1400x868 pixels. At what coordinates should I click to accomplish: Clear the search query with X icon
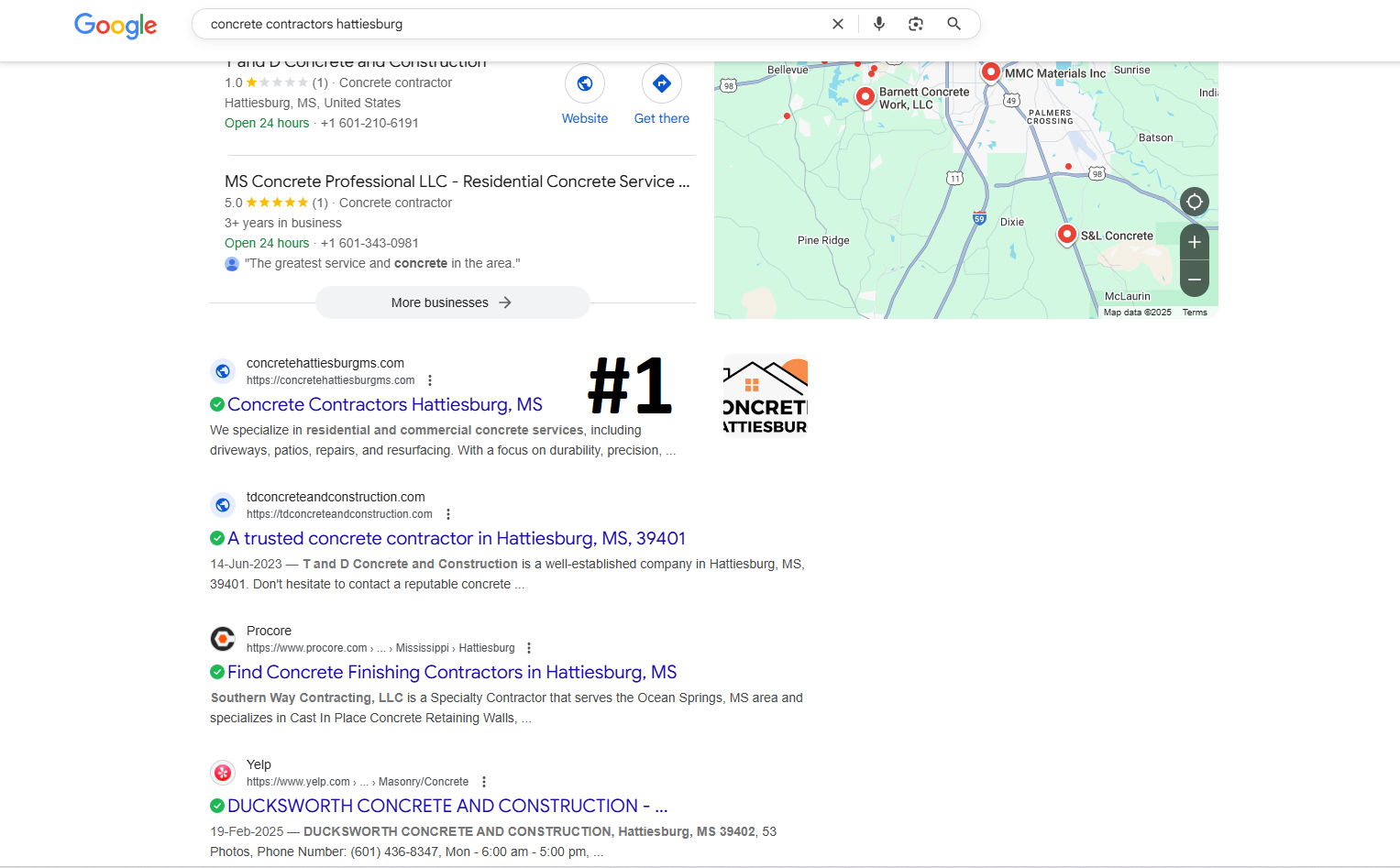(x=837, y=24)
